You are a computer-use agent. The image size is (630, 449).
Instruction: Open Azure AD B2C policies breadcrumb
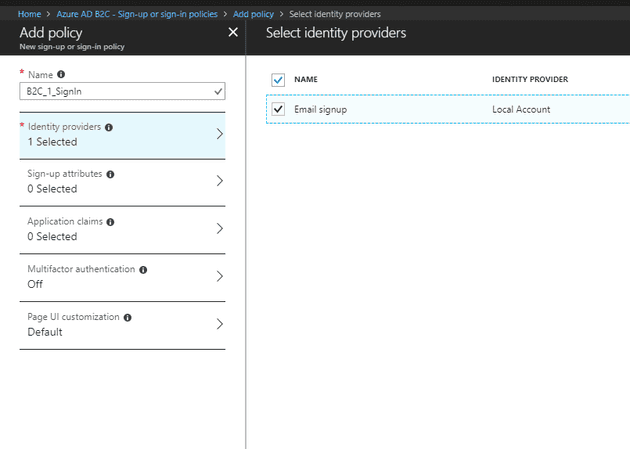pos(137,14)
